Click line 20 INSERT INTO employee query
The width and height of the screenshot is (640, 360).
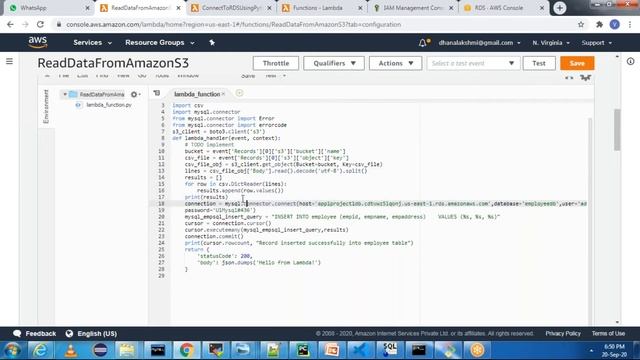(342, 217)
